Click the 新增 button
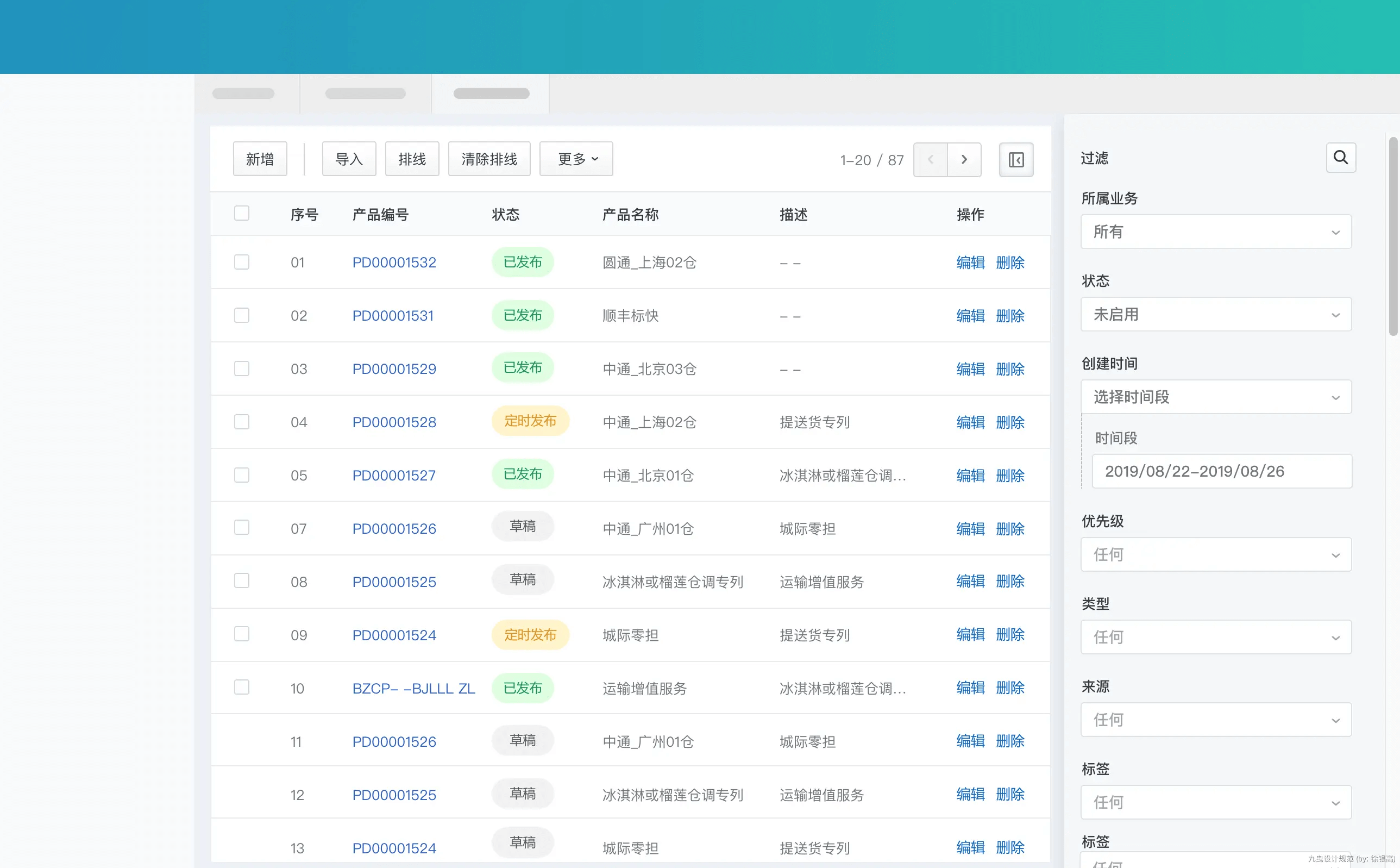 click(260, 159)
